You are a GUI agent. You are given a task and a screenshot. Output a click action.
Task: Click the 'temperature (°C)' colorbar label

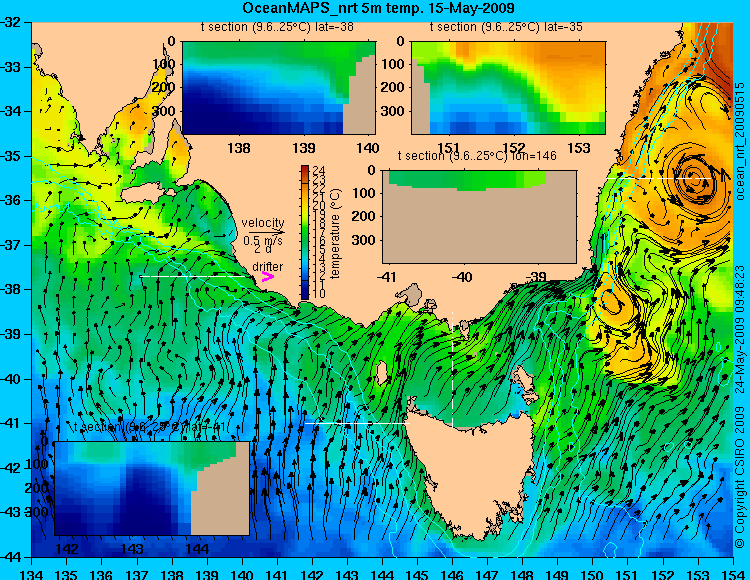click(335, 233)
